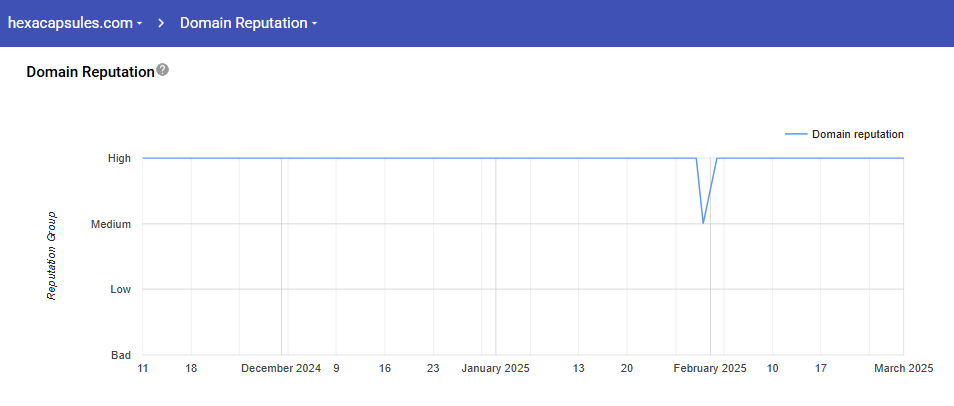Screen dimensions: 954x406
Task: Open the Domain Reputation help icon
Action: (163, 71)
